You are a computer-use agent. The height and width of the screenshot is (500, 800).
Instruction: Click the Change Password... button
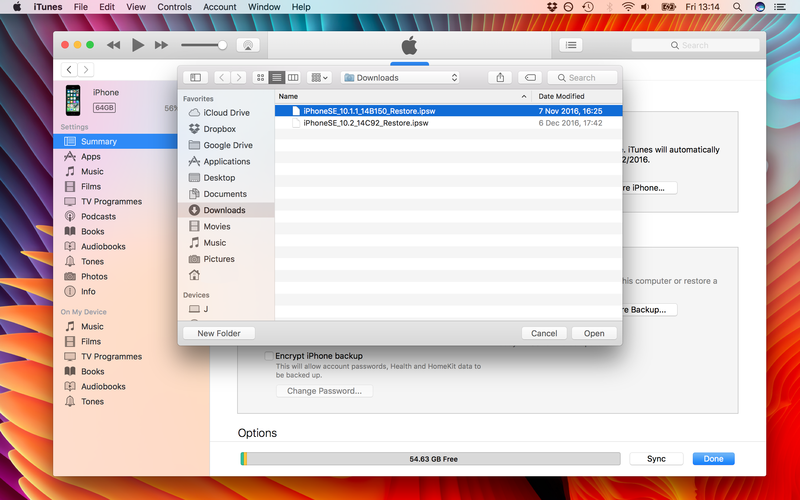[324, 391]
